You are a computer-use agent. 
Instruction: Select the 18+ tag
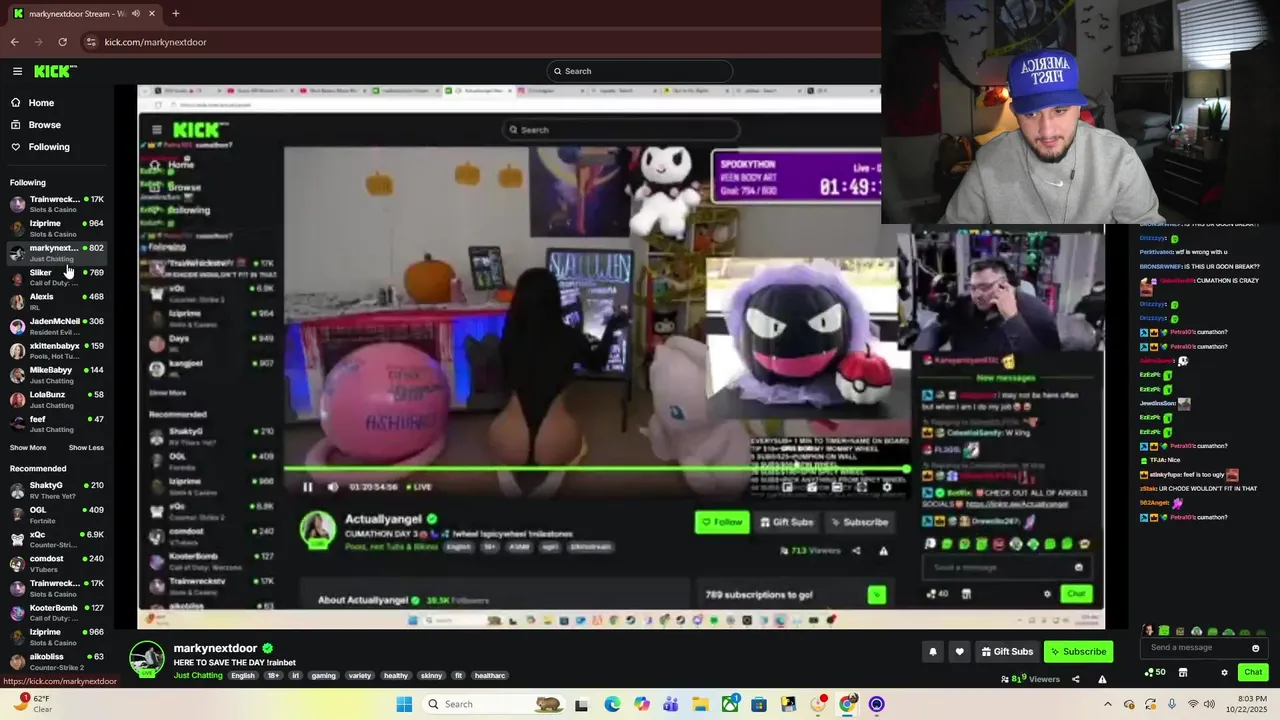point(273,675)
